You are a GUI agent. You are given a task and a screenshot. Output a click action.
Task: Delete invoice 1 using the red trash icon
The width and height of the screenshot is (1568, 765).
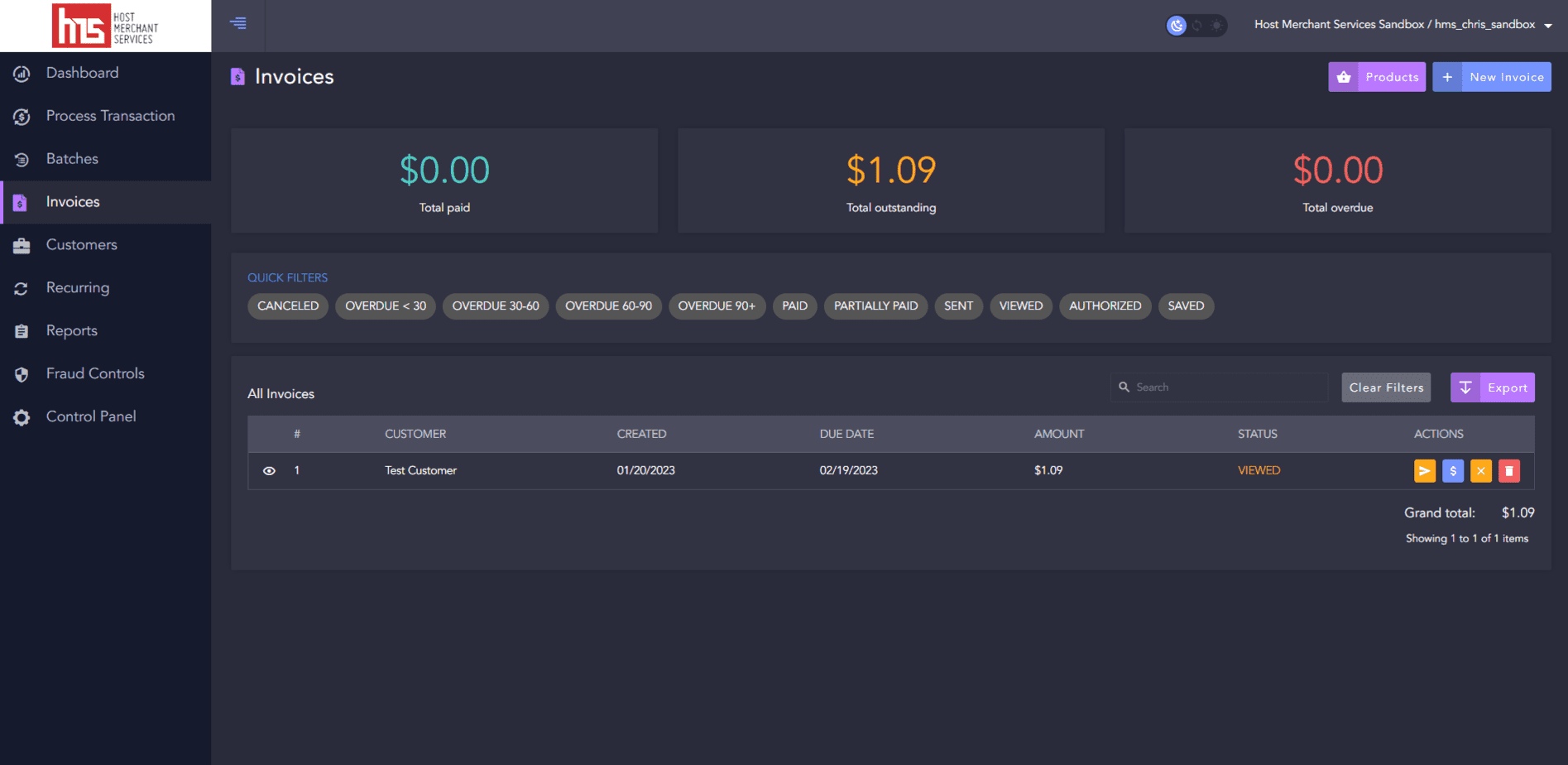coord(1508,471)
